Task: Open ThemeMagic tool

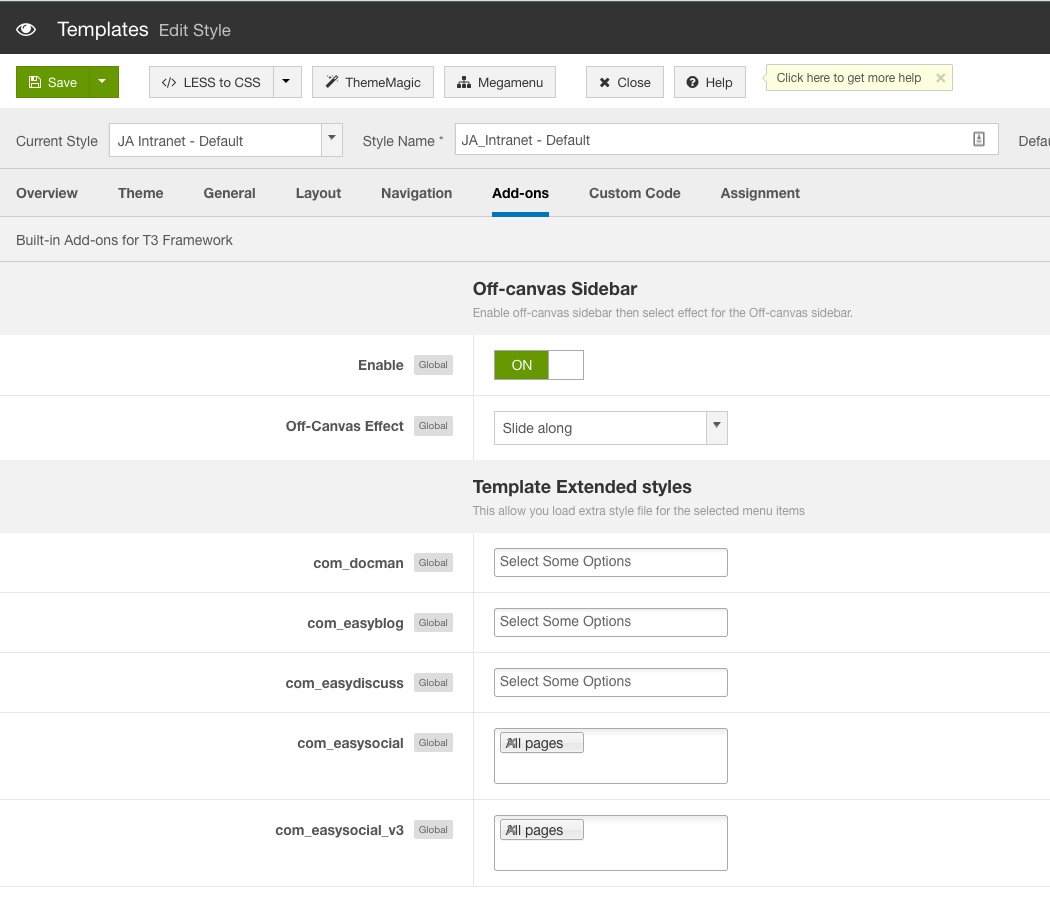Action: point(372,82)
